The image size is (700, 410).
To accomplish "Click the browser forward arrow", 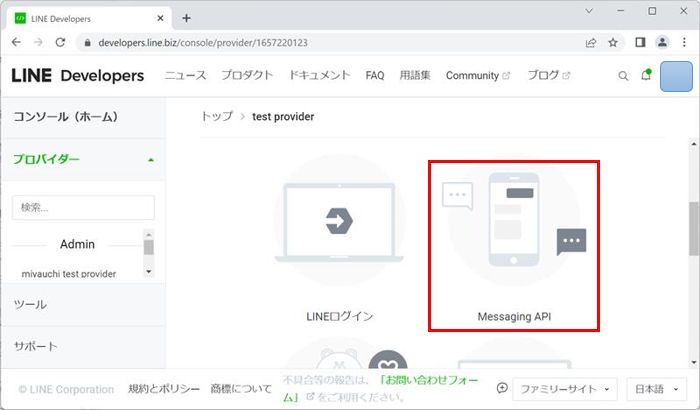I will [38, 42].
